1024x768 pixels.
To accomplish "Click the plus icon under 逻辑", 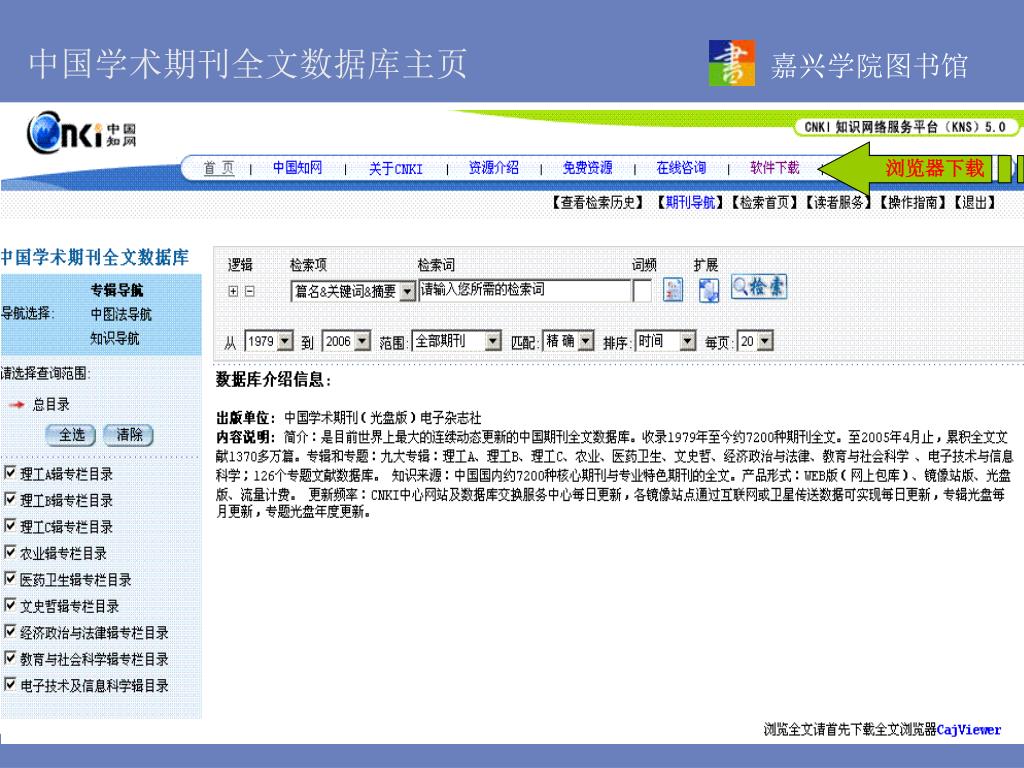I will [233, 291].
